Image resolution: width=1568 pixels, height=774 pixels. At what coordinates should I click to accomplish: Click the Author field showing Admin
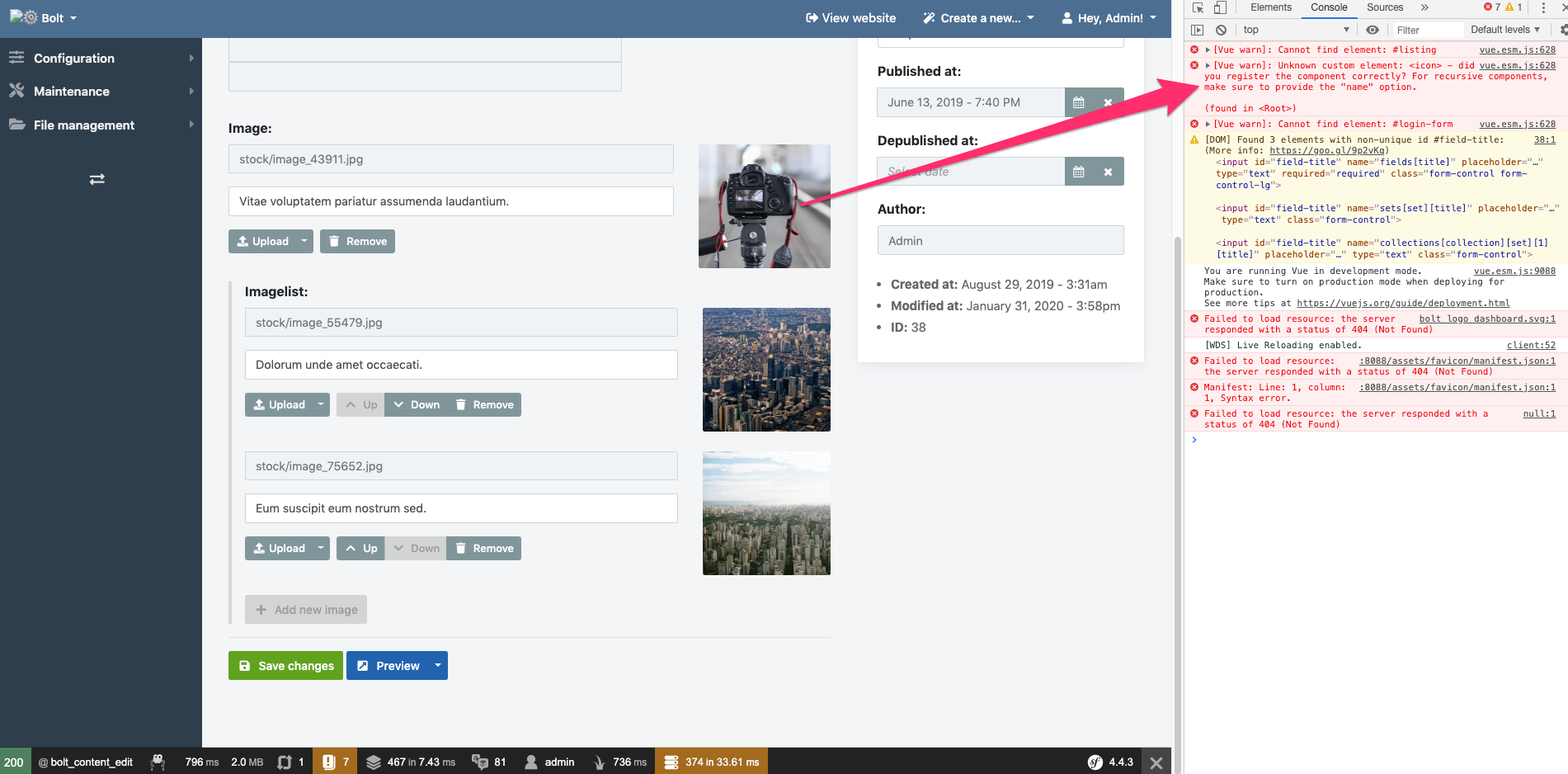click(1001, 241)
